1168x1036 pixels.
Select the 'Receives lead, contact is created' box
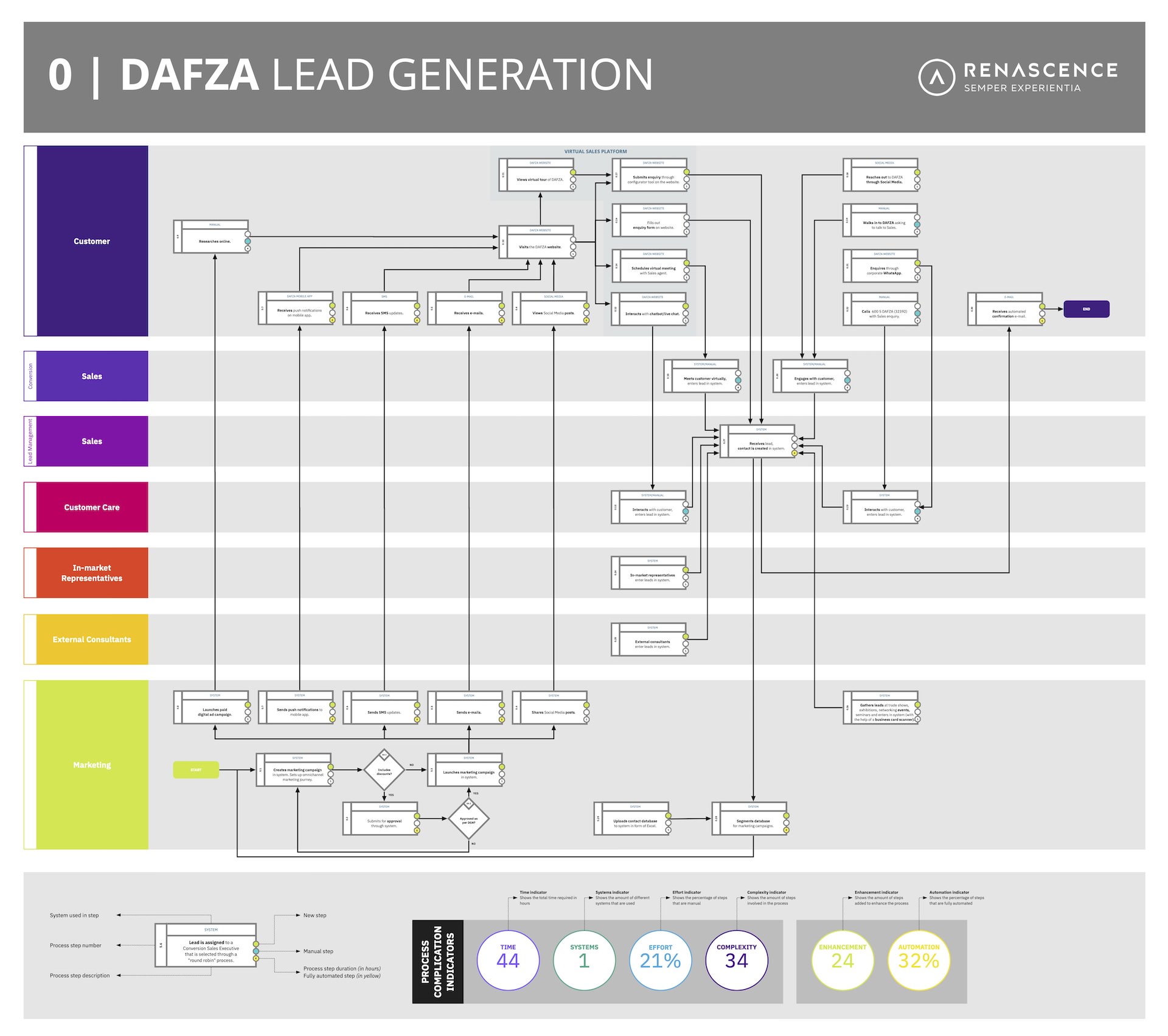tap(759, 441)
